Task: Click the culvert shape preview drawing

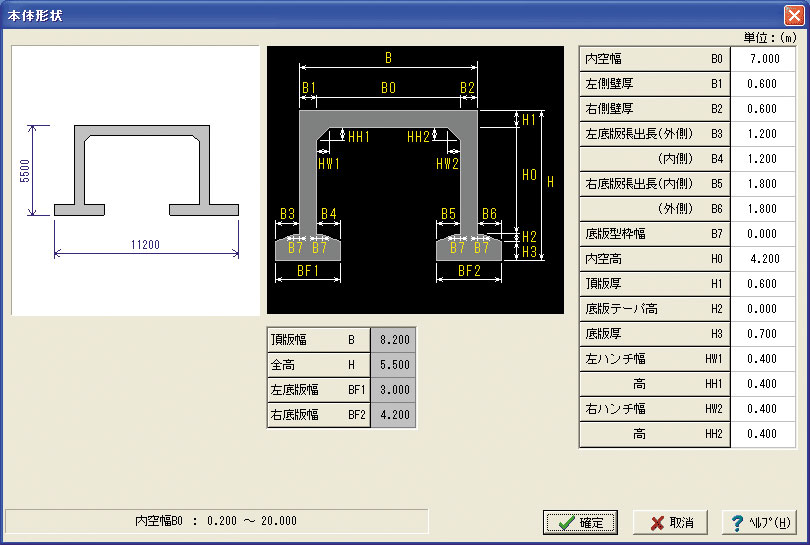Action: (135, 180)
